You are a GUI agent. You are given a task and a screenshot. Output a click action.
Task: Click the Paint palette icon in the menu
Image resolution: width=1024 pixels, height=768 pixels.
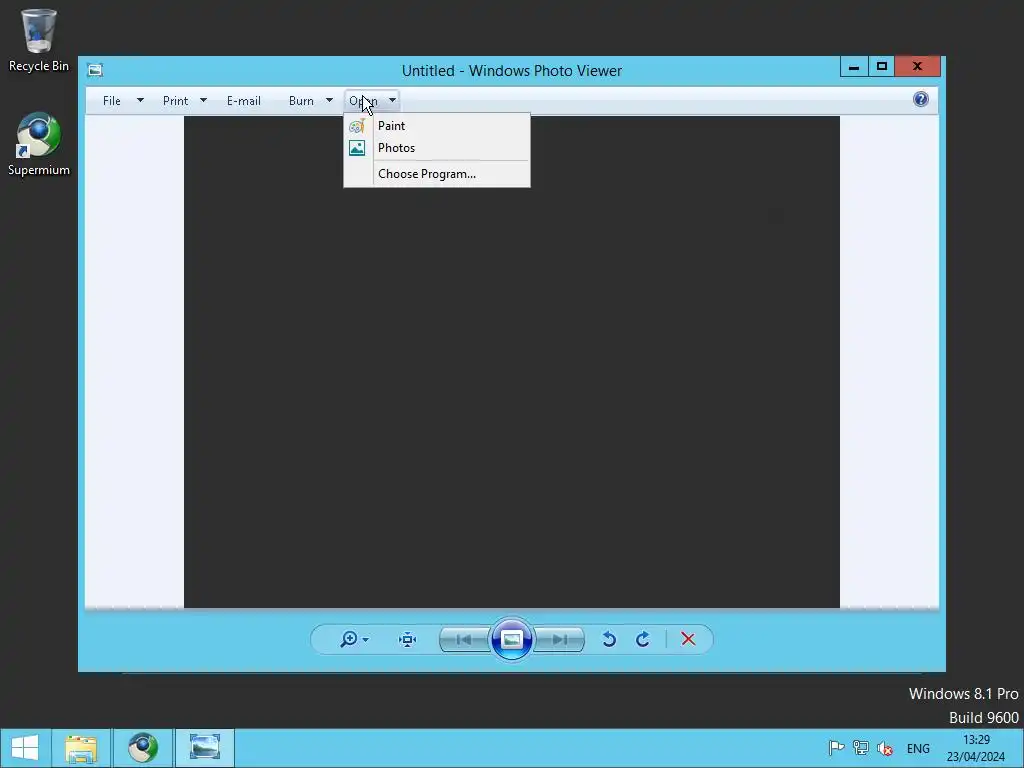357,126
